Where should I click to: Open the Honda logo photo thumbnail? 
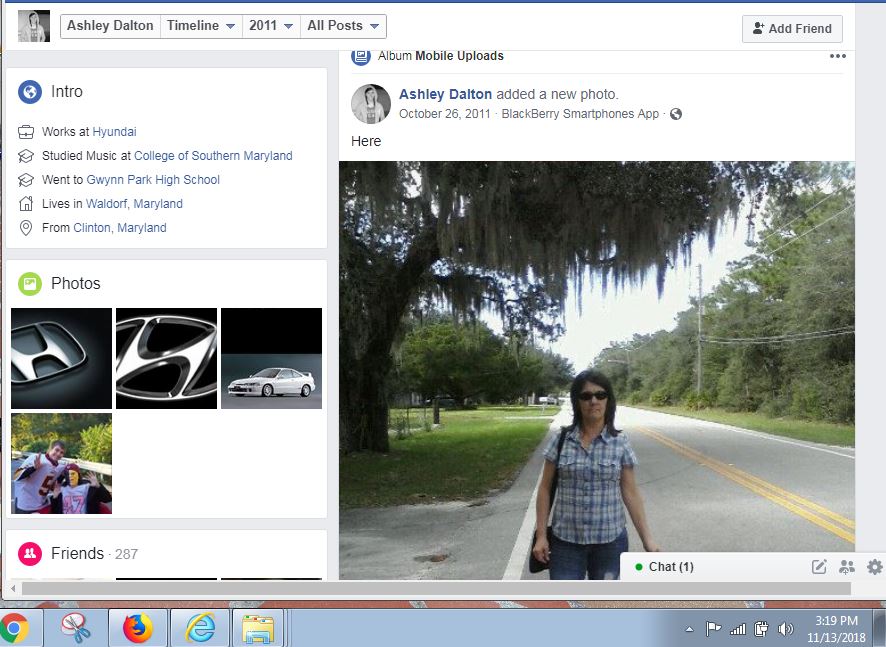pos(62,358)
